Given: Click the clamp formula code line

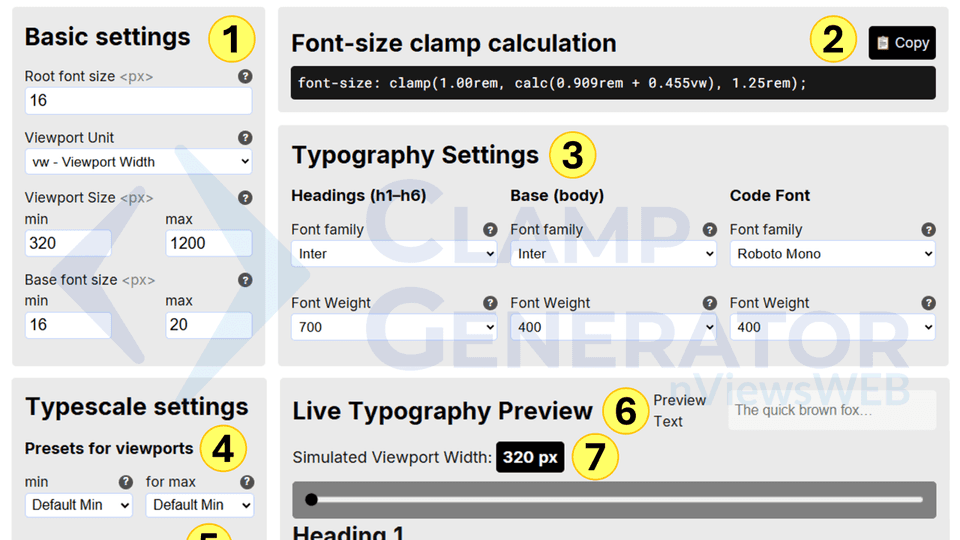Looking at the screenshot, I should coord(613,83).
